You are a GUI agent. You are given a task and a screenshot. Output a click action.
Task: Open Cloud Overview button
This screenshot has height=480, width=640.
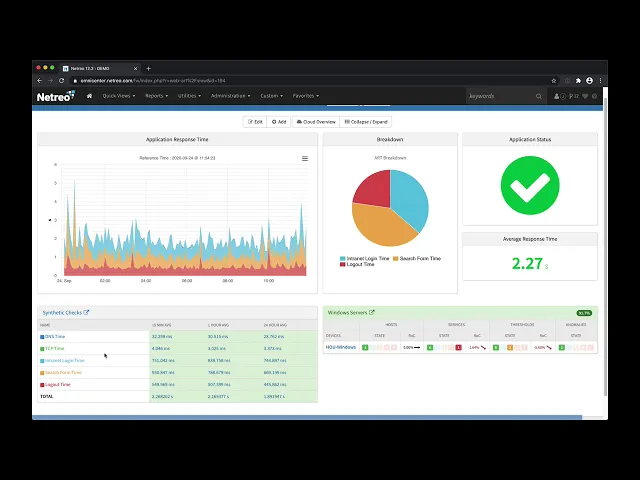click(316, 122)
